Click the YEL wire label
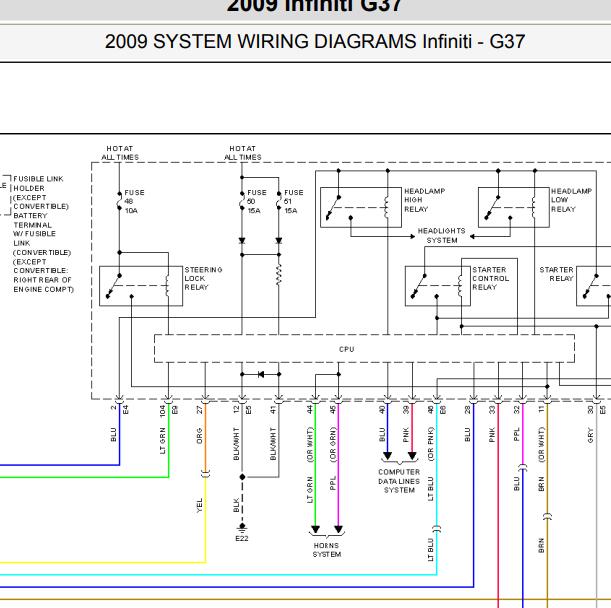 [200, 505]
